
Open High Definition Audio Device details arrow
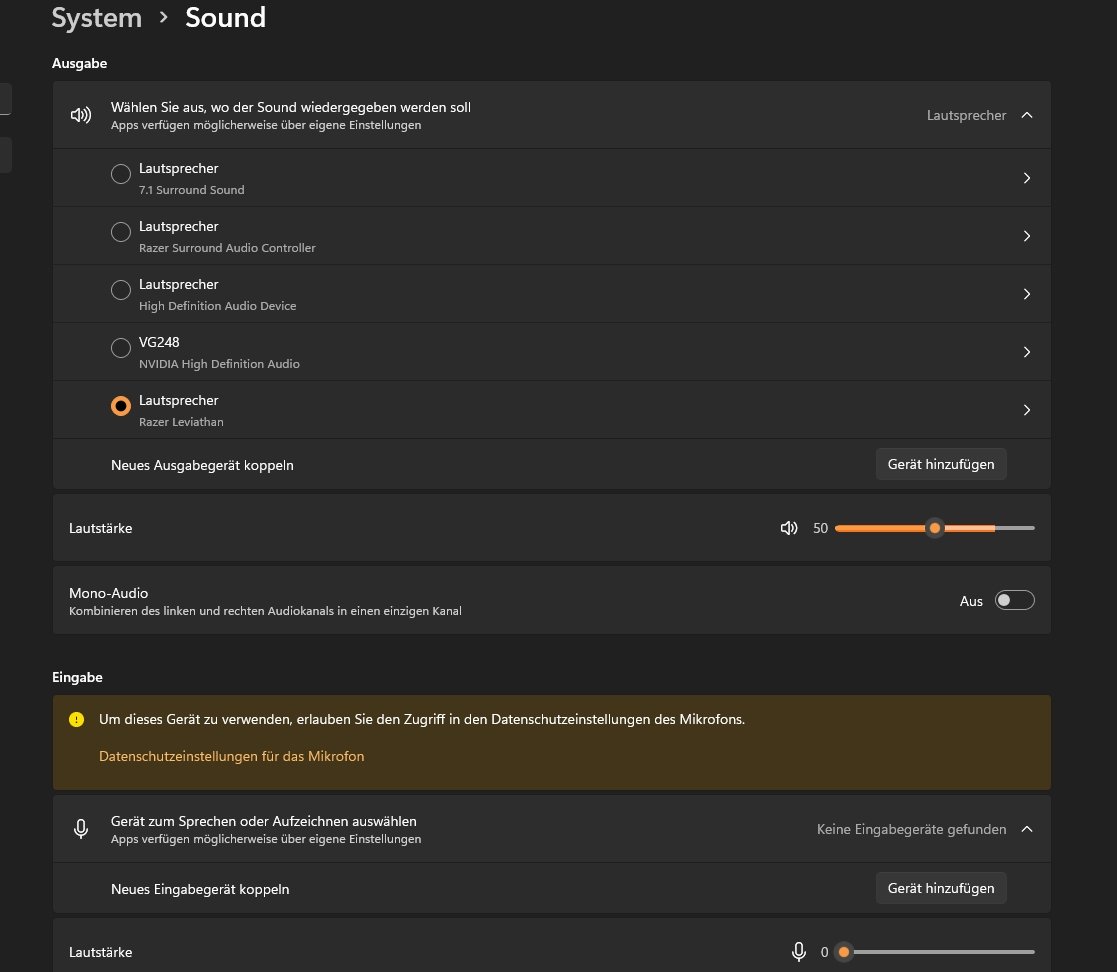(x=1027, y=294)
